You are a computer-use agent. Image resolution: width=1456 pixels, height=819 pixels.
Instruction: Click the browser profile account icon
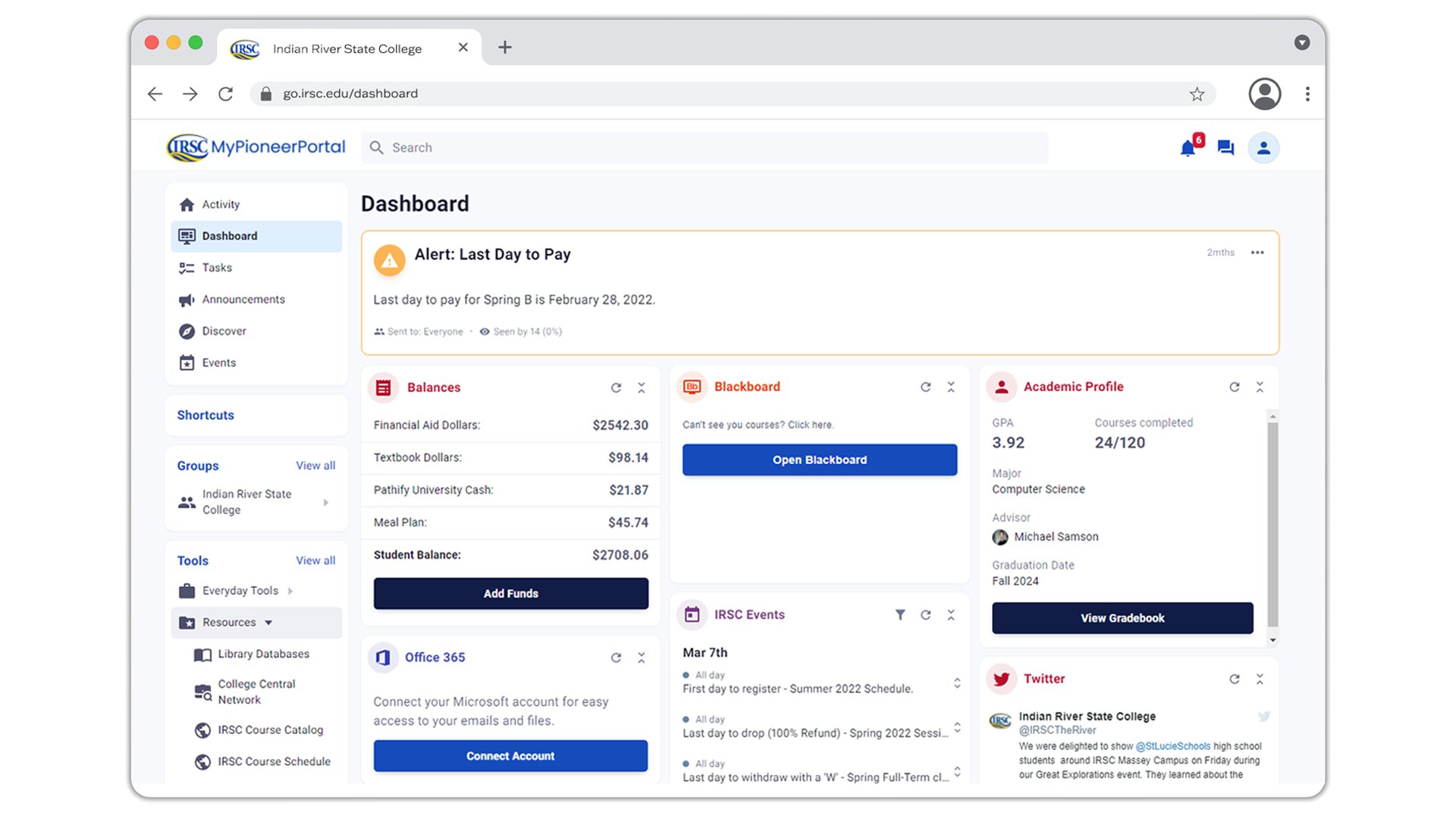(x=1265, y=94)
